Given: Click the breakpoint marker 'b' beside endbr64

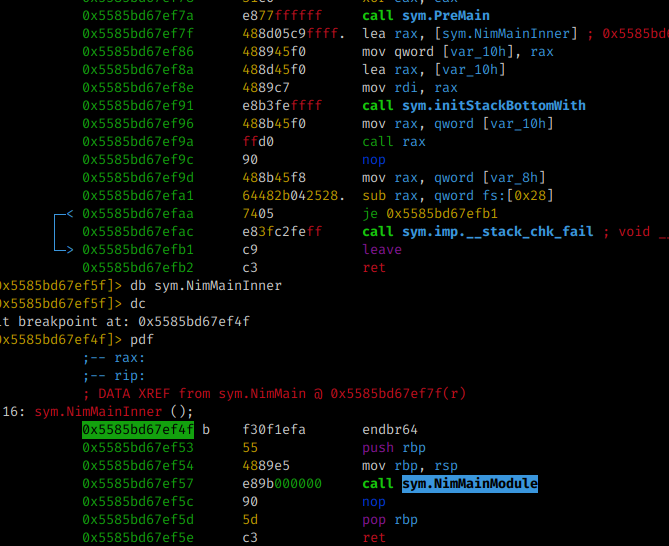Looking at the screenshot, I should (206, 430).
